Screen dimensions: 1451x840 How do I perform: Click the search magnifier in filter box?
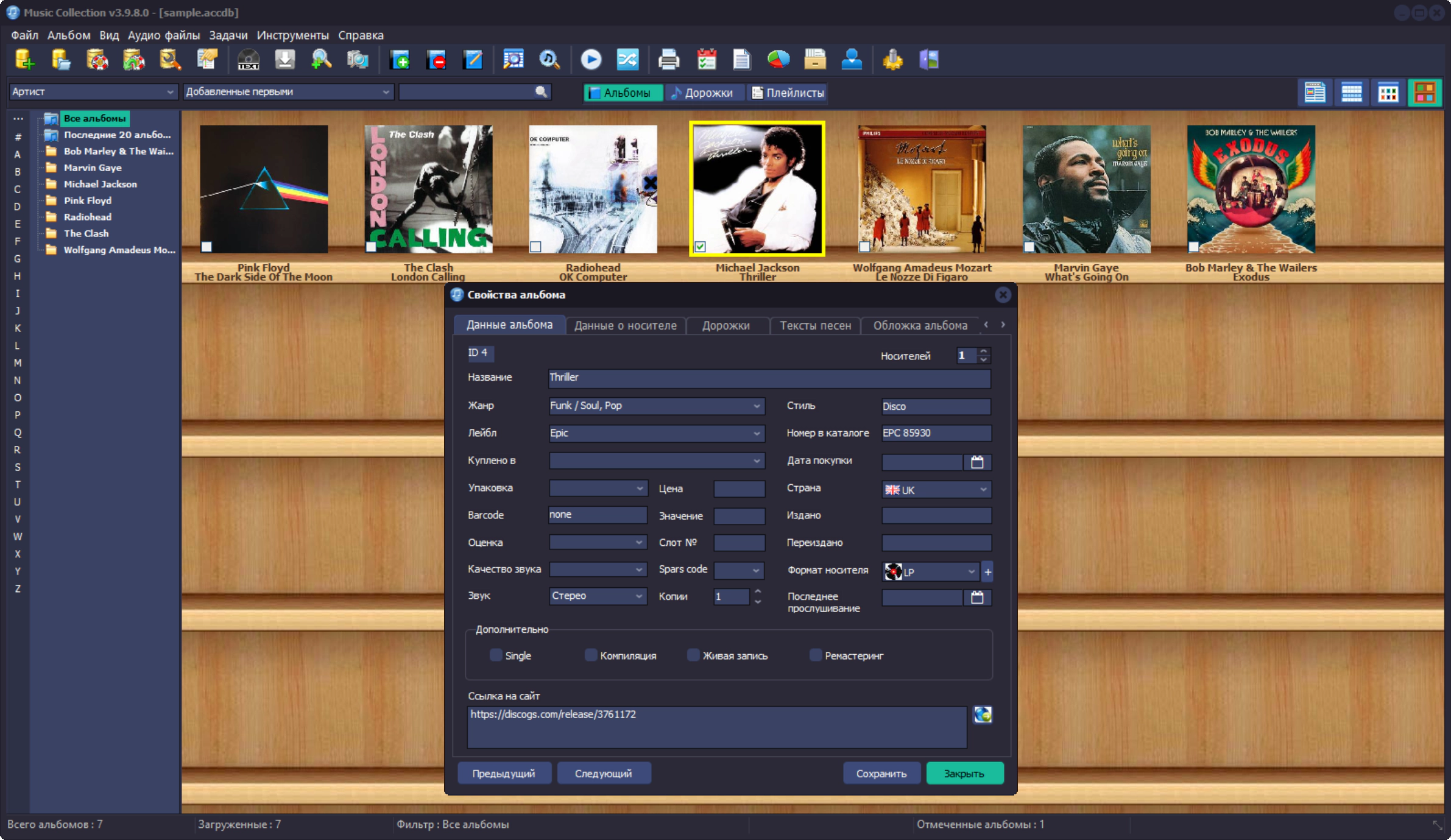540,91
